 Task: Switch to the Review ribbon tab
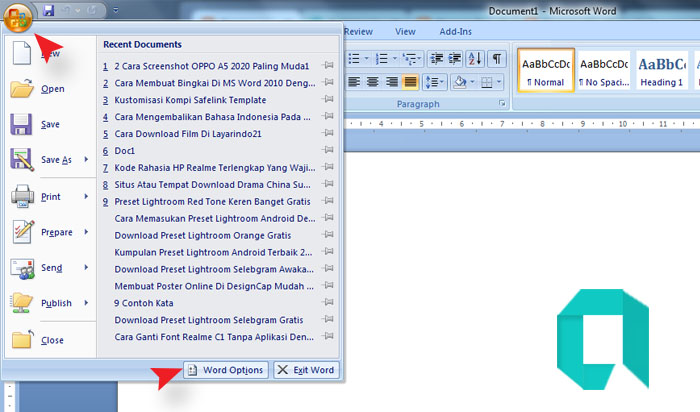358,32
